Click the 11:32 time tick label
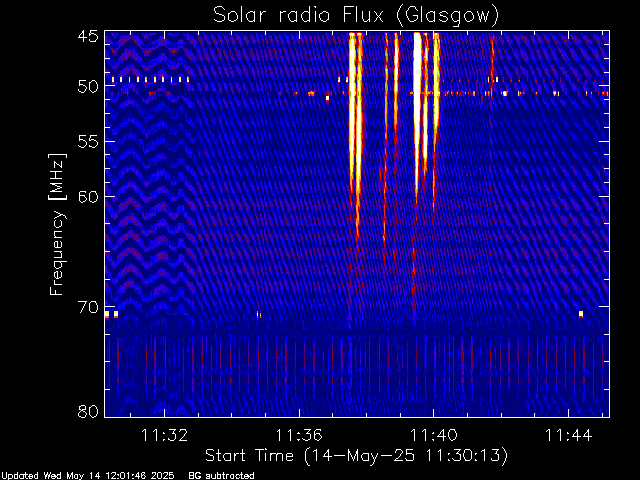This screenshot has width=640, height=480. point(164,436)
